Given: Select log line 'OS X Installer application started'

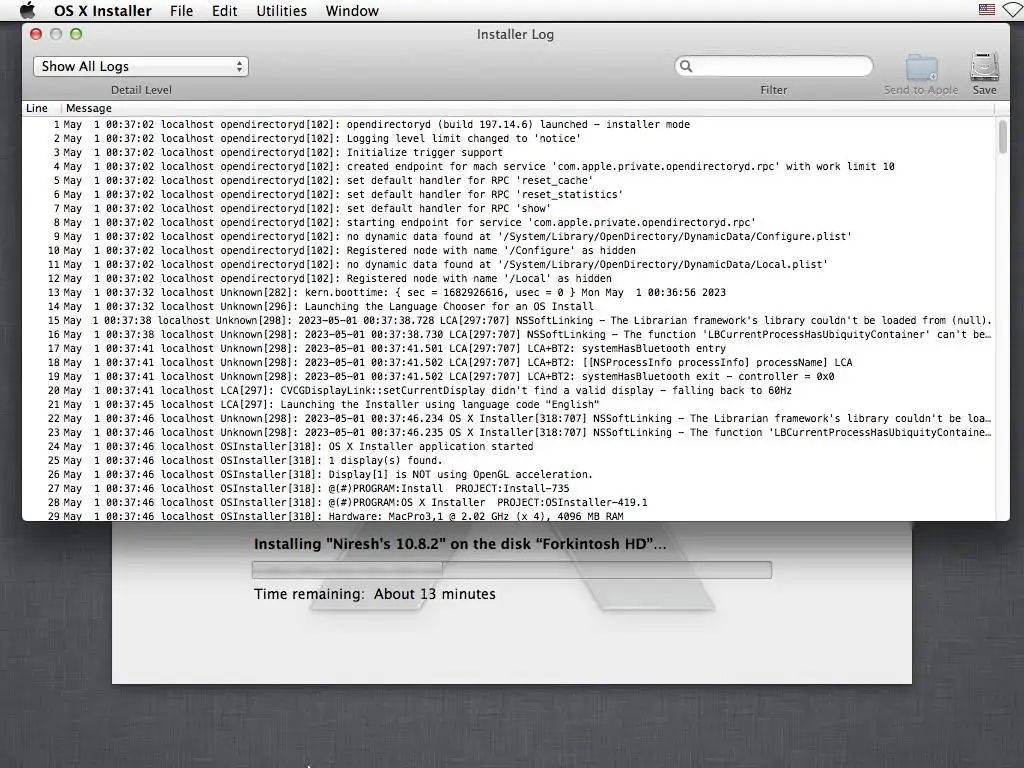Looking at the screenshot, I should [508, 447].
